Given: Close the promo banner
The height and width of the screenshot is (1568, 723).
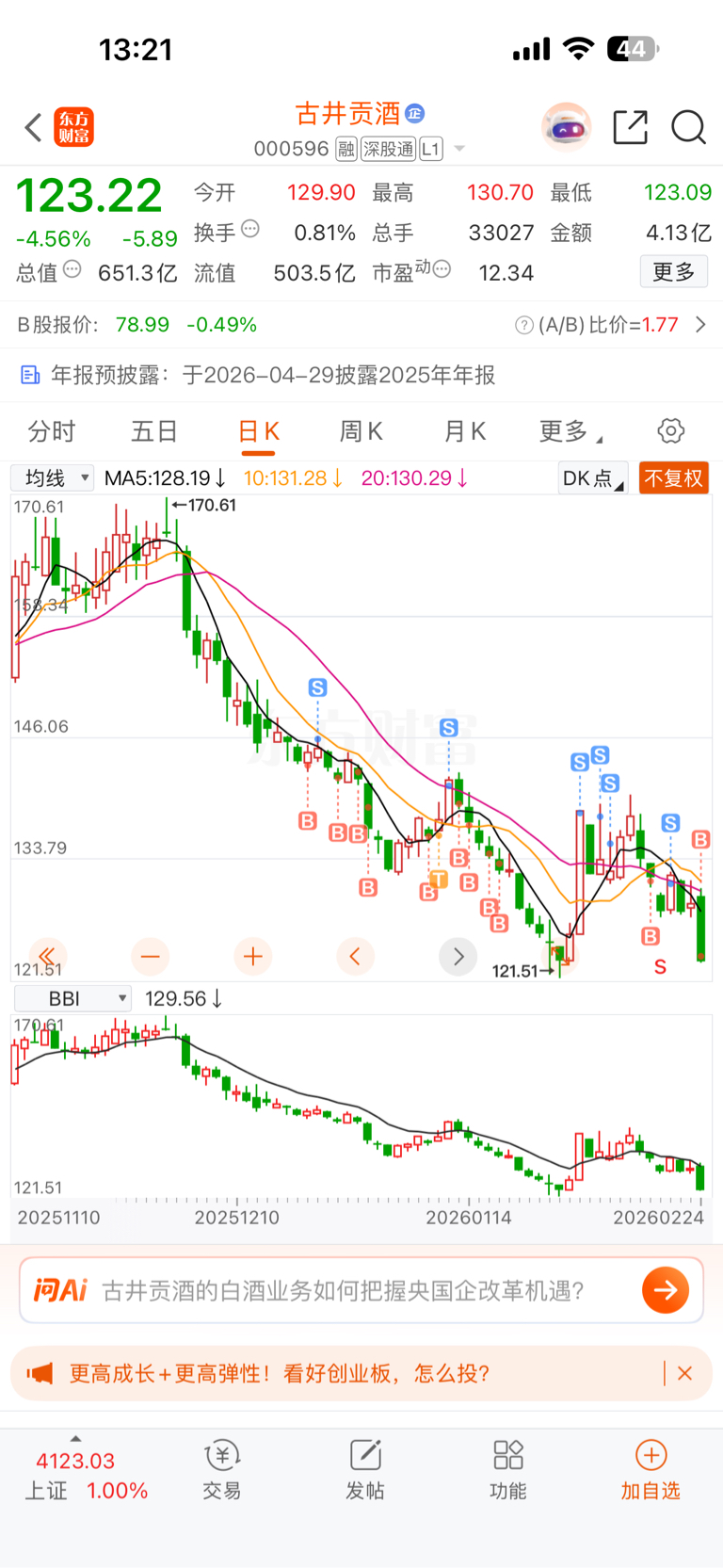Looking at the screenshot, I should tap(684, 1373).
